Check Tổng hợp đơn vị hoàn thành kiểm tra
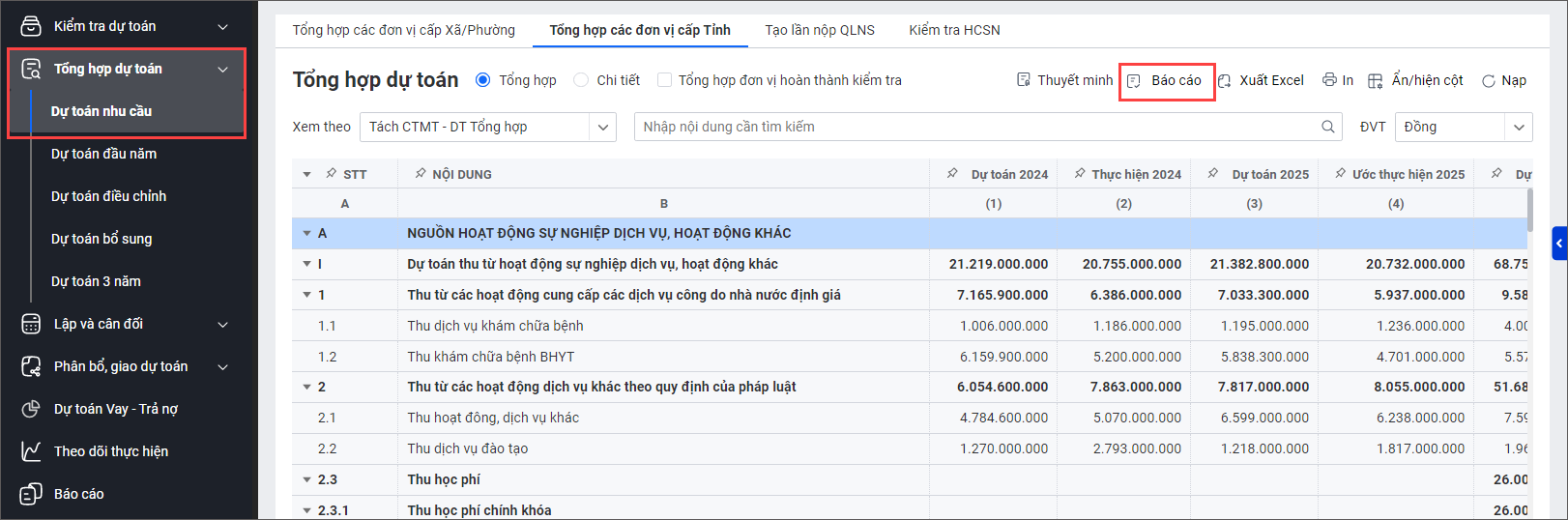Image resolution: width=1568 pixels, height=520 pixels. tap(664, 80)
